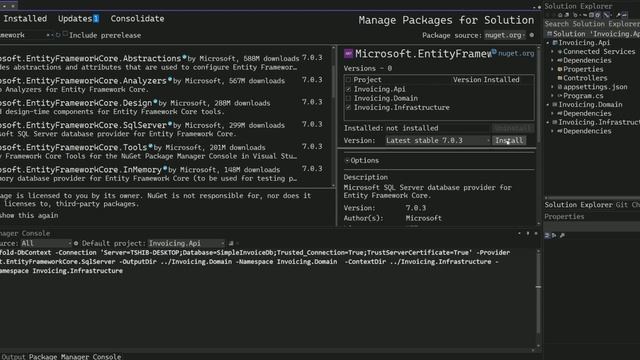Click the verified badge next to EntityFrameworkCore.Tools
The image size is (640, 360).
(x=150, y=146)
